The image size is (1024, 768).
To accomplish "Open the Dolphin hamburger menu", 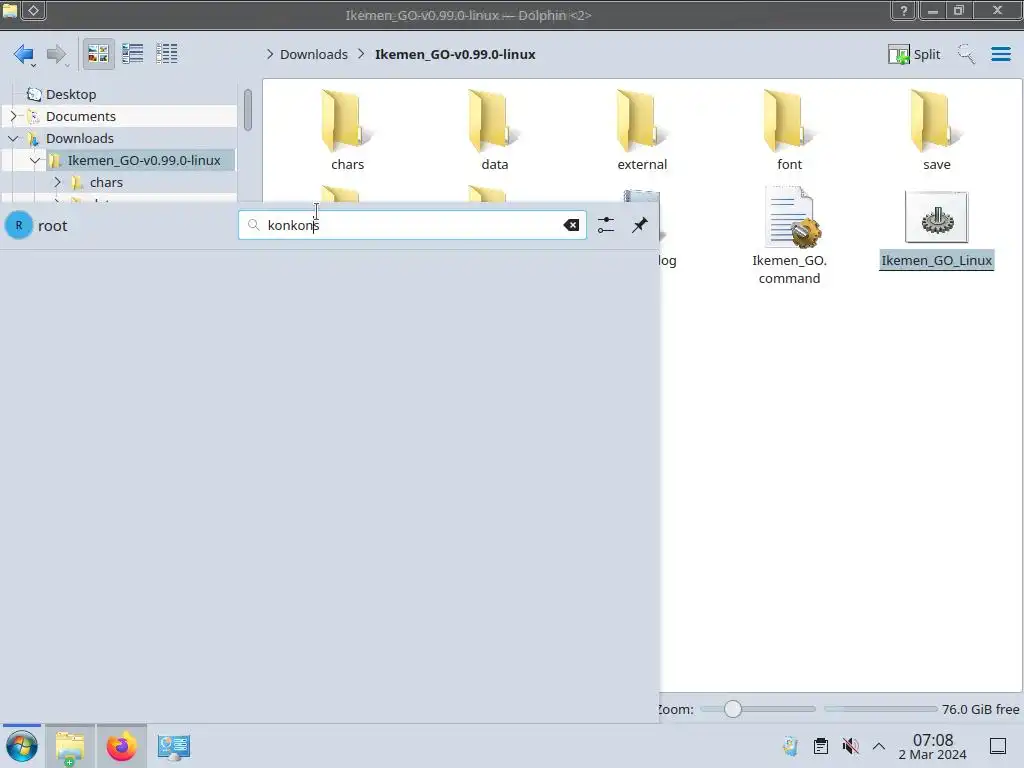I will [x=1000, y=54].
